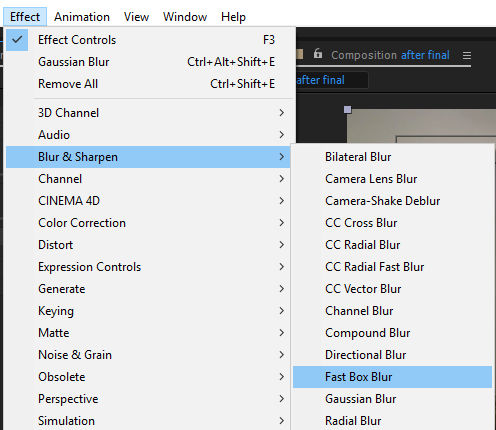Click the layer corner handle square
Screen dimensions: 496x430
[347, 109]
